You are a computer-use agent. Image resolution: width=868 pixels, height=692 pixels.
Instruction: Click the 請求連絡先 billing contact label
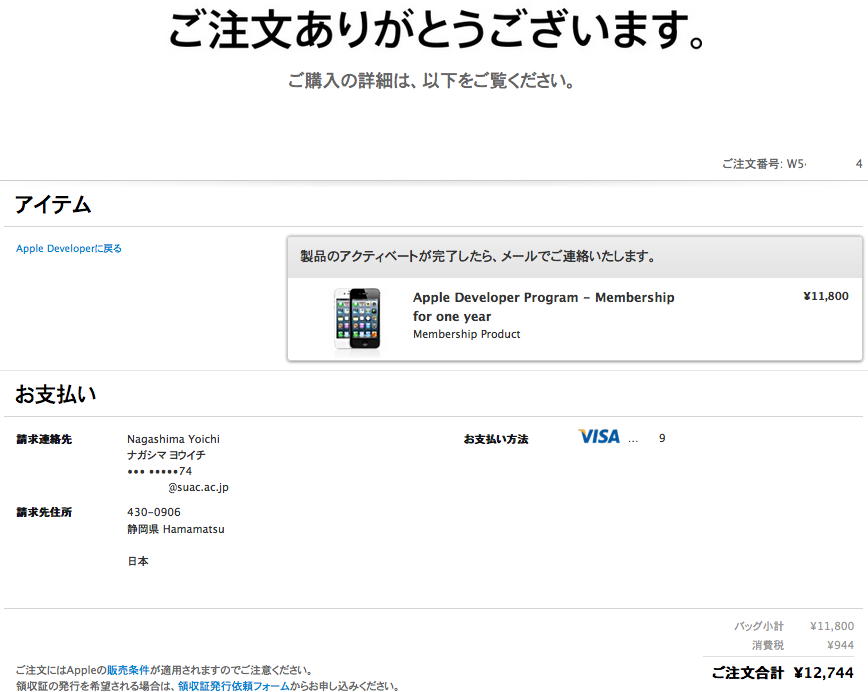click(44, 439)
